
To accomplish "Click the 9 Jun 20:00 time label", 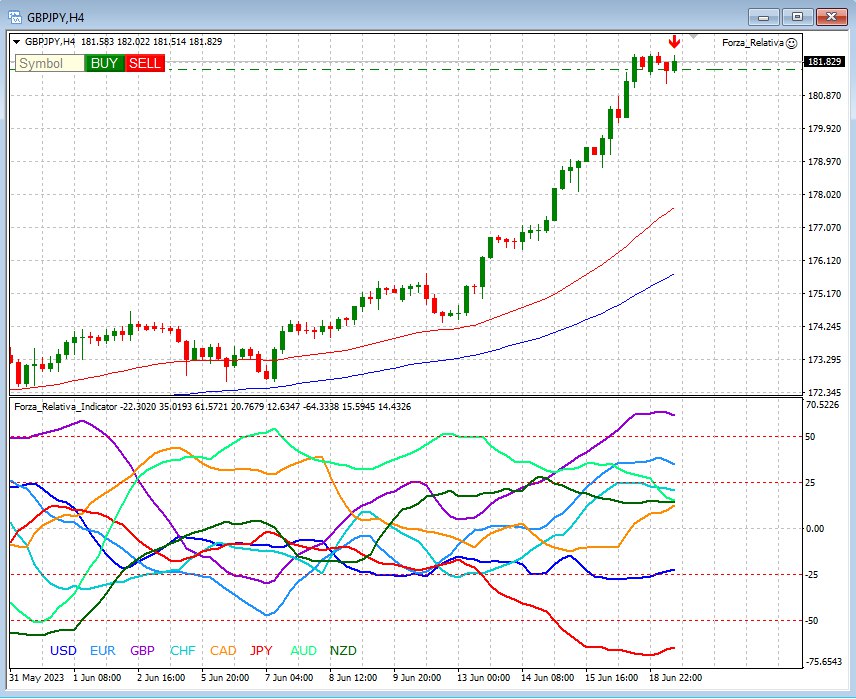I will 417,678.
